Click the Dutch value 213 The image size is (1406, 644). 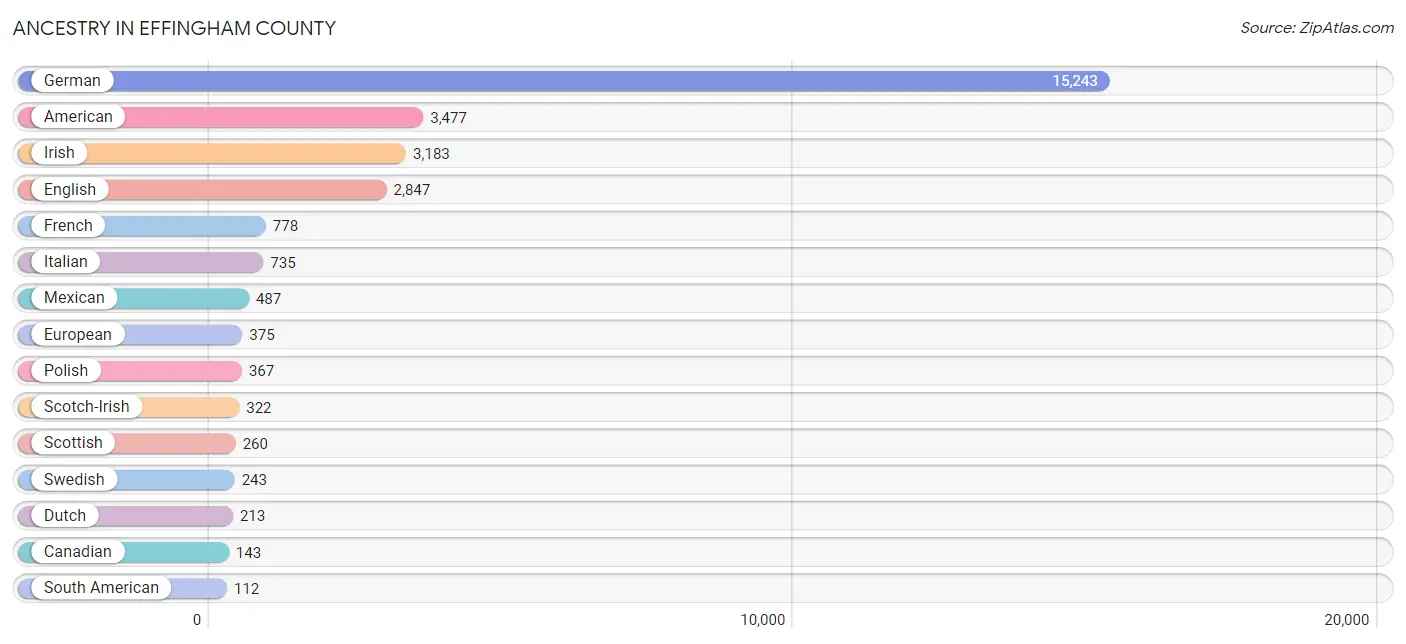[253, 516]
